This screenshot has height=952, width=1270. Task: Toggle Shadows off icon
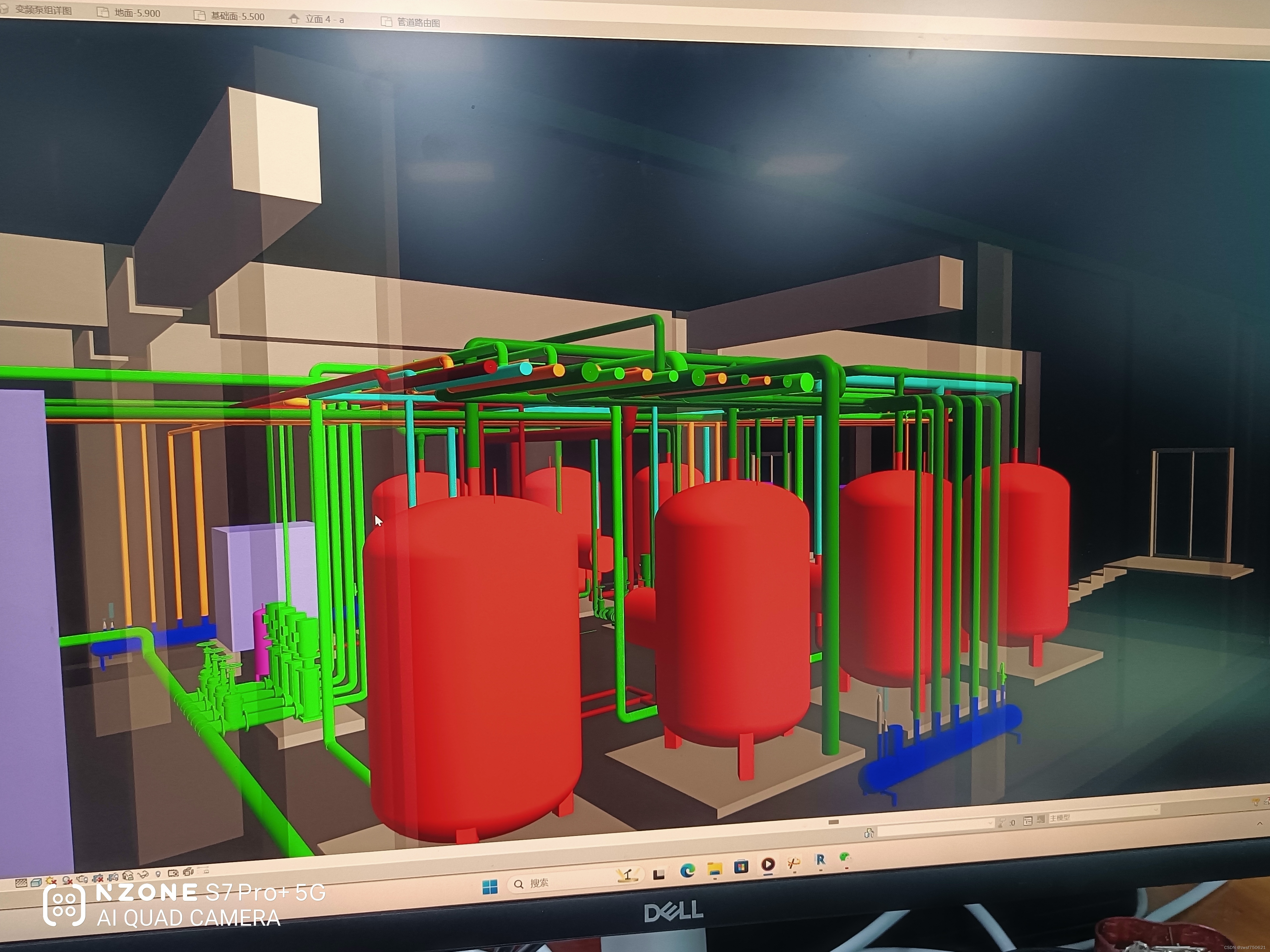(x=67, y=880)
